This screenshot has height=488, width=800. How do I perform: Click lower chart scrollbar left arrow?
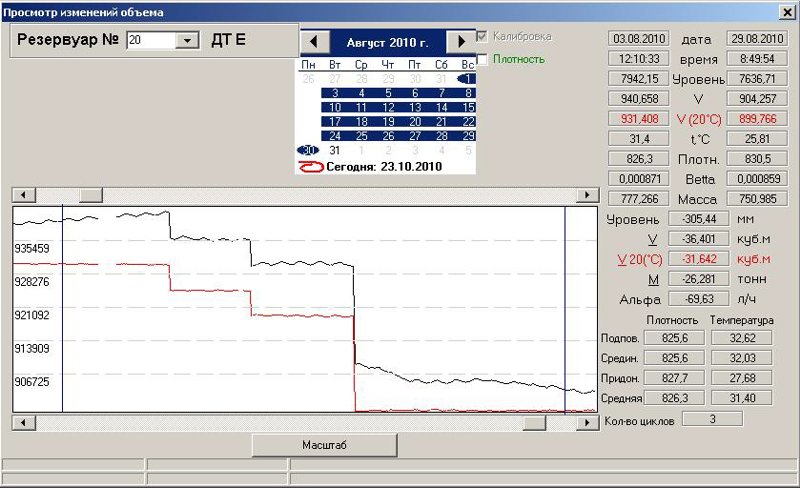[x=23, y=423]
